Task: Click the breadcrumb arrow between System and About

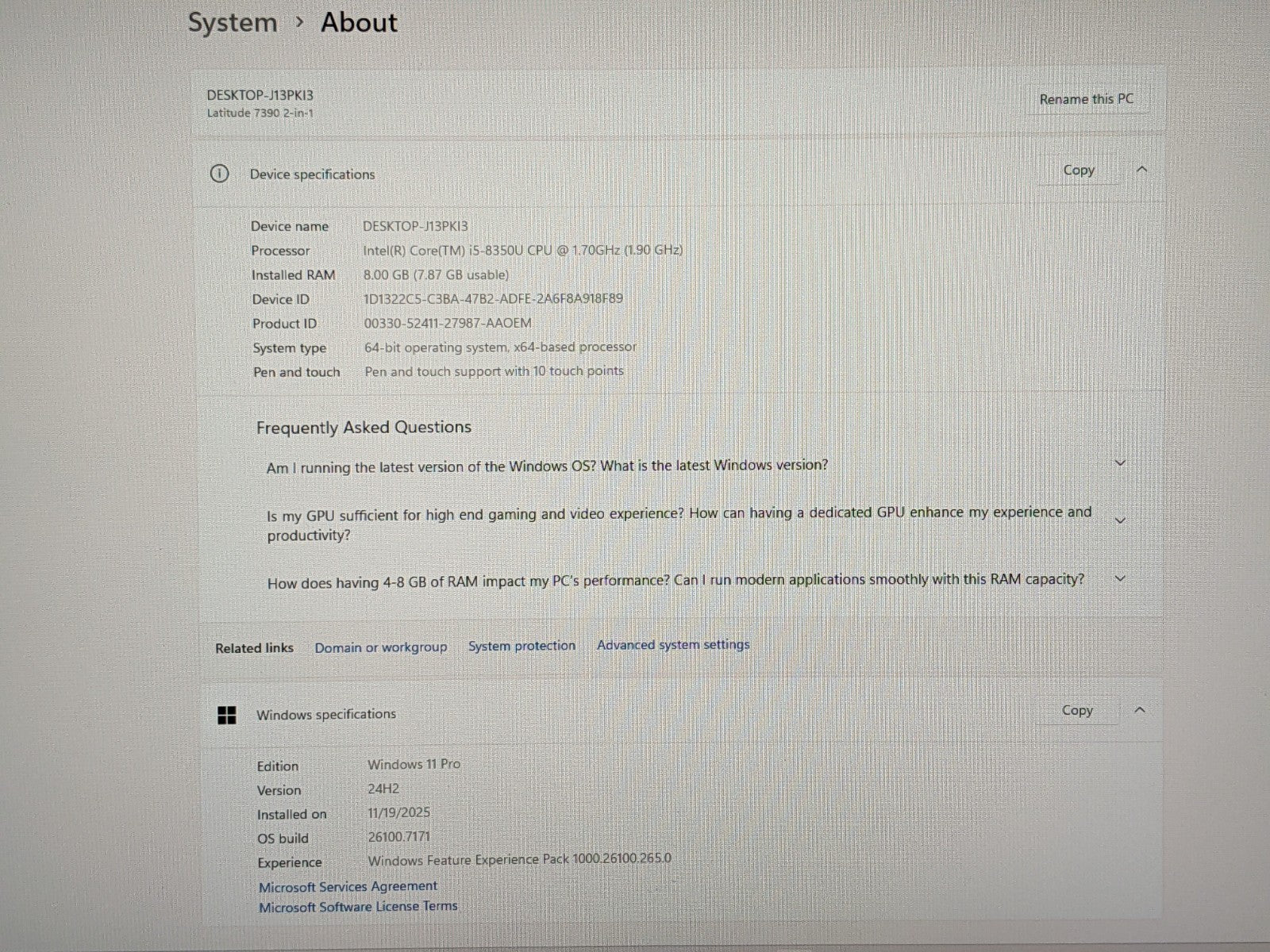Action: tap(299, 22)
